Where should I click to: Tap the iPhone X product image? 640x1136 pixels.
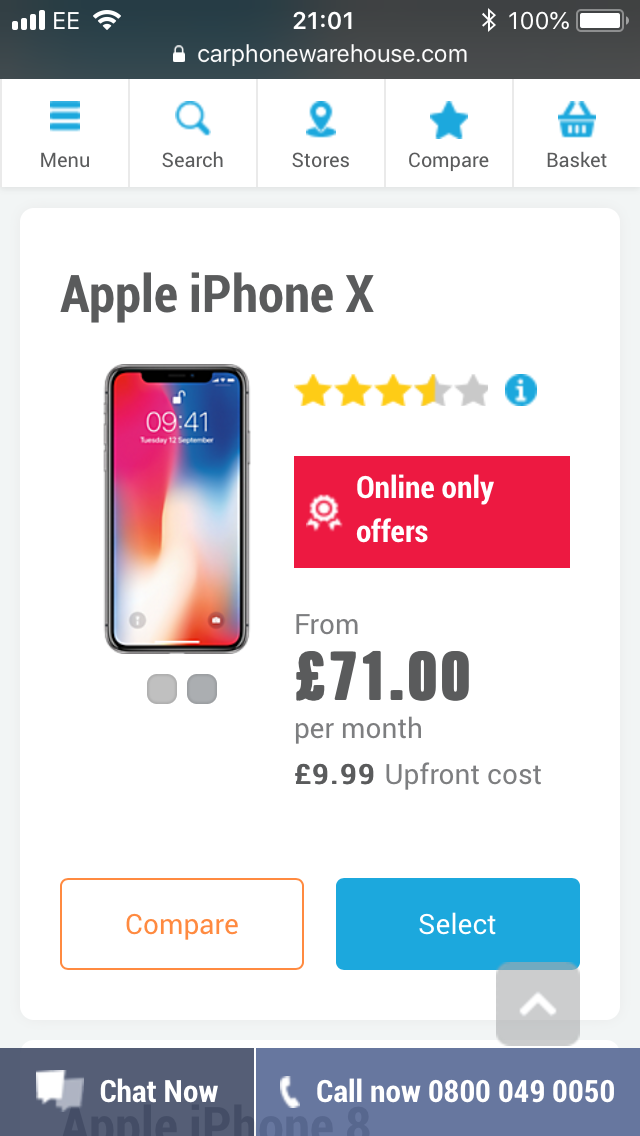click(177, 509)
